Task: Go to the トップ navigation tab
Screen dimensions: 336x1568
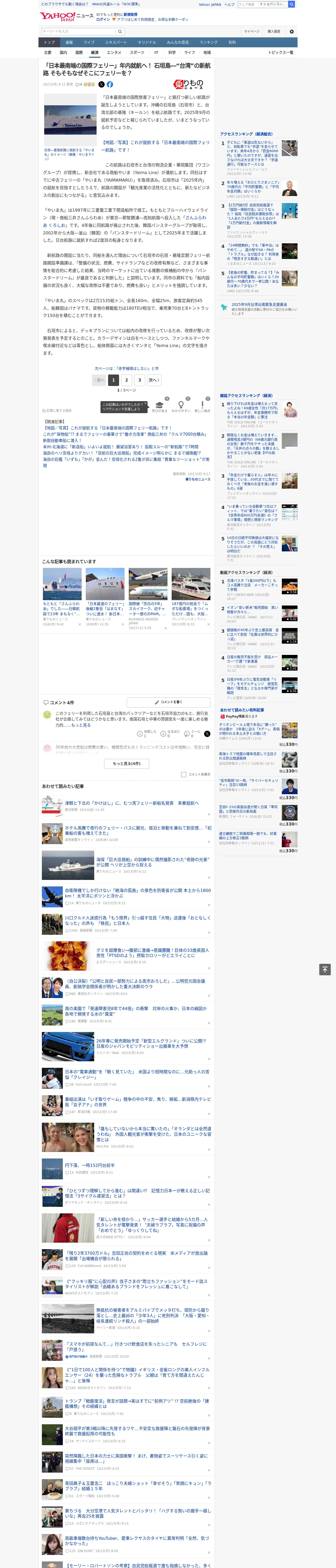Action: pyautogui.click(x=49, y=43)
